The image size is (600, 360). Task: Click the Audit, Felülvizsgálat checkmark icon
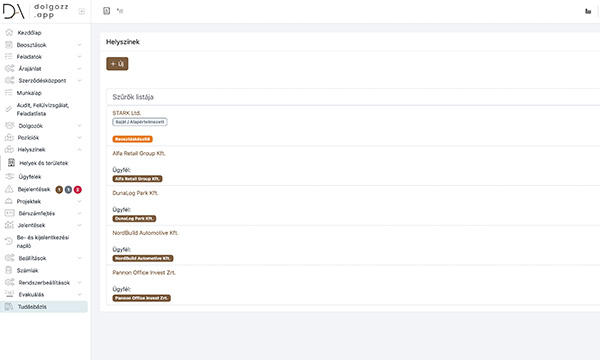click(x=8, y=109)
